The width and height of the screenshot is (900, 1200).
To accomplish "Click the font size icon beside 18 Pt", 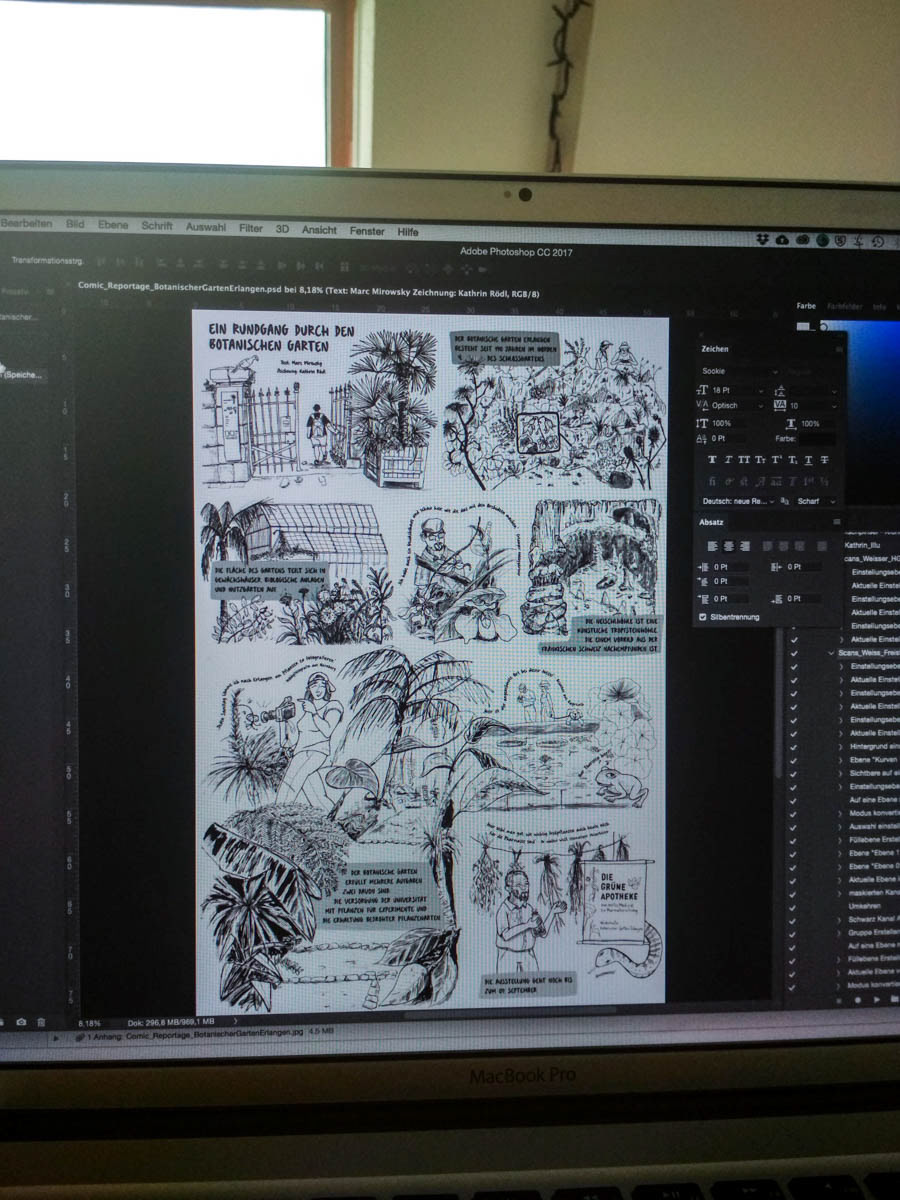I will 702,389.
